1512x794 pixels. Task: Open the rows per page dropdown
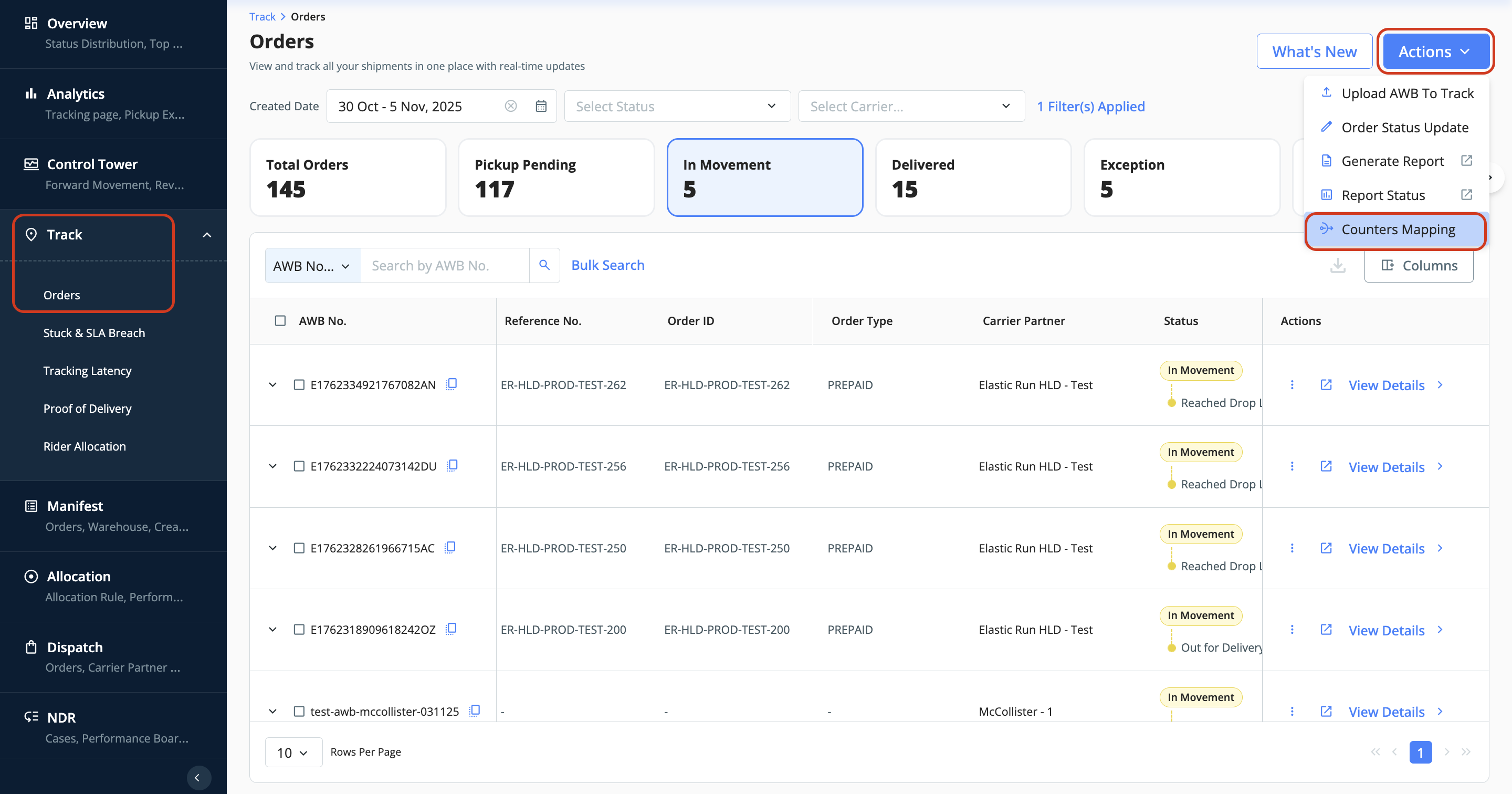click(x=293, y=753)
